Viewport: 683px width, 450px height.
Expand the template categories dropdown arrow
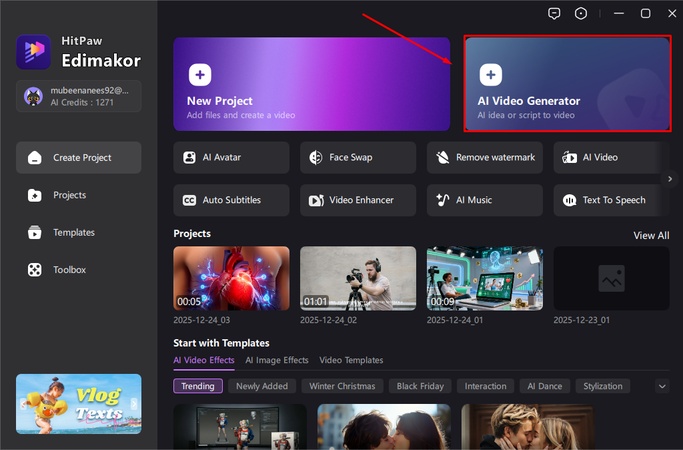click(661, 386)
